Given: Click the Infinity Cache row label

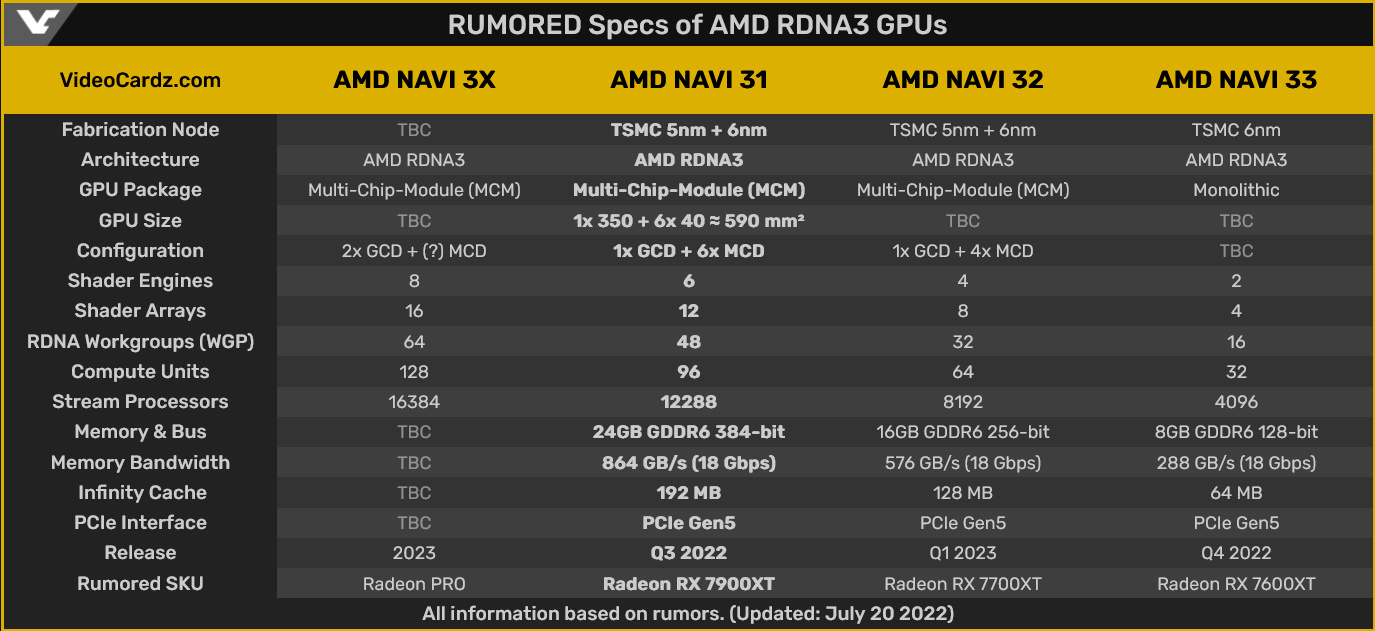Looking at the screenshot, I should [x=142, y=493].
